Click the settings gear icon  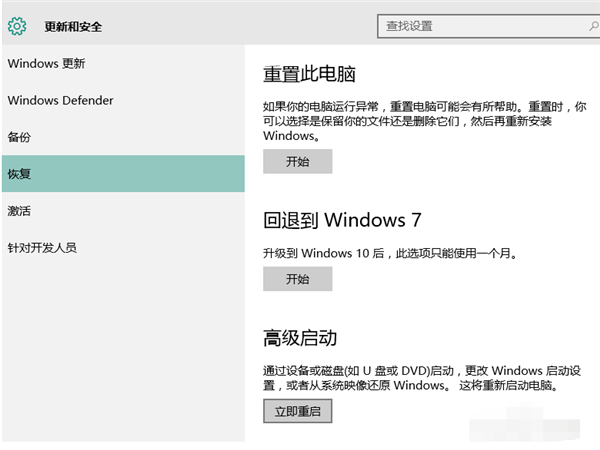(17, 25)
